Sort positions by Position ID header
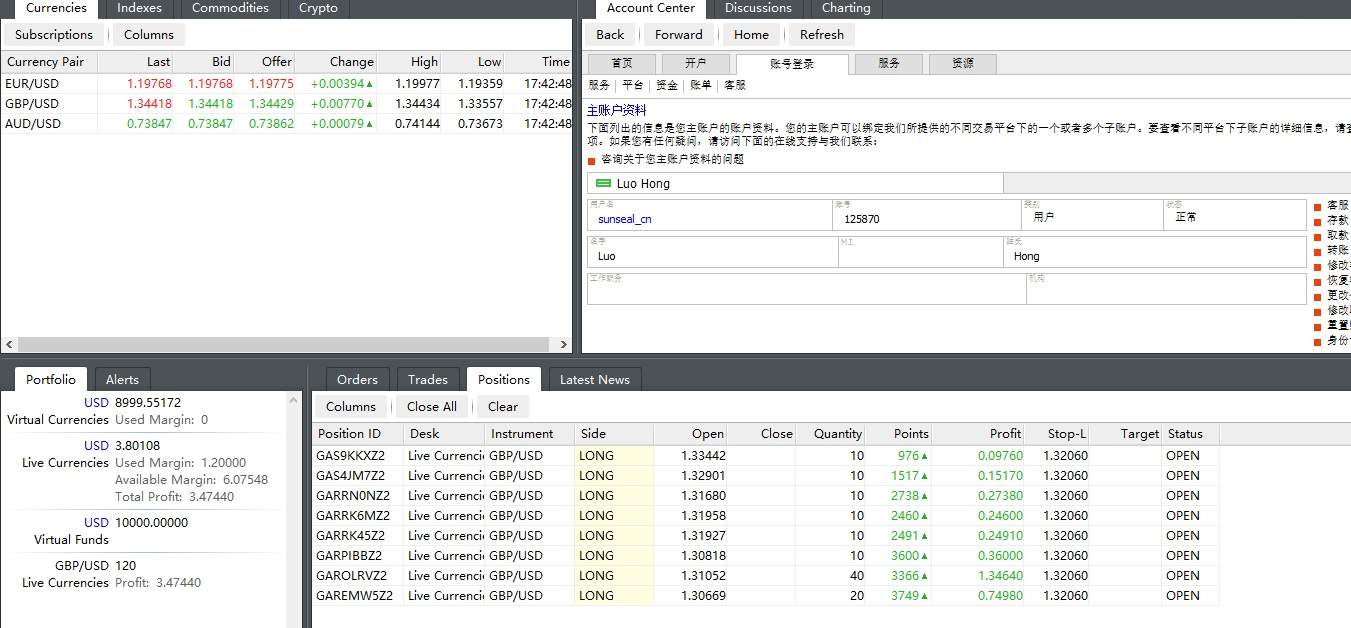 [x=358, y=434]
